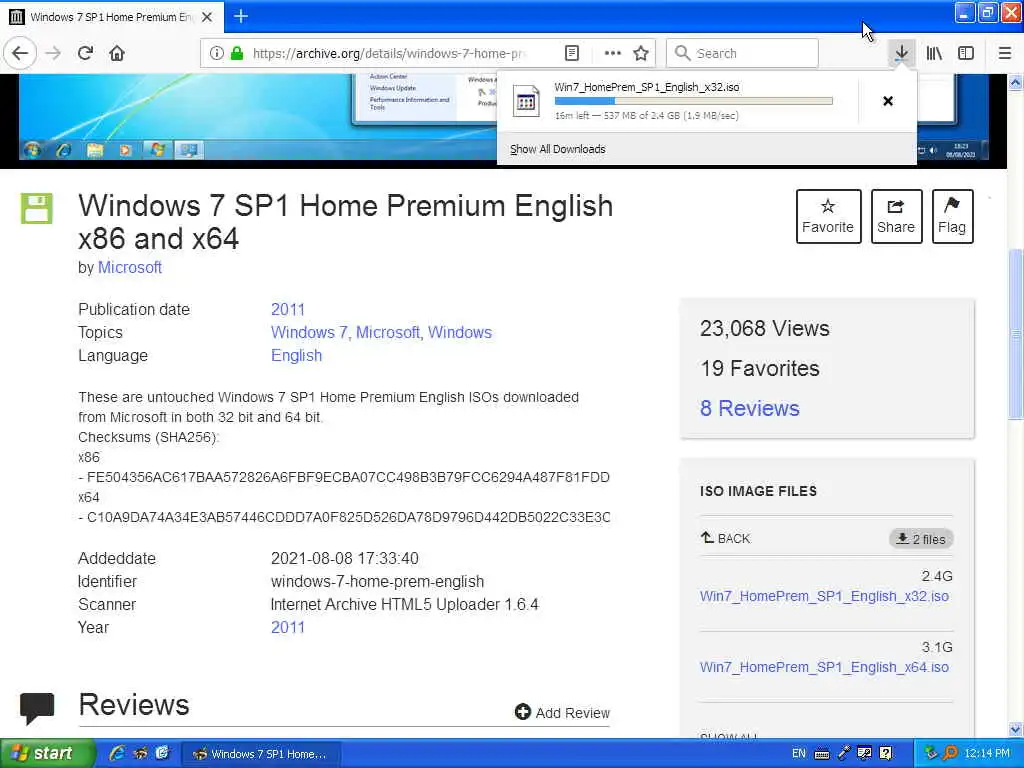Jump to 8 Reviews
Screen dimensions: 1024x768
pyautogui.click(x=750, y=408)
